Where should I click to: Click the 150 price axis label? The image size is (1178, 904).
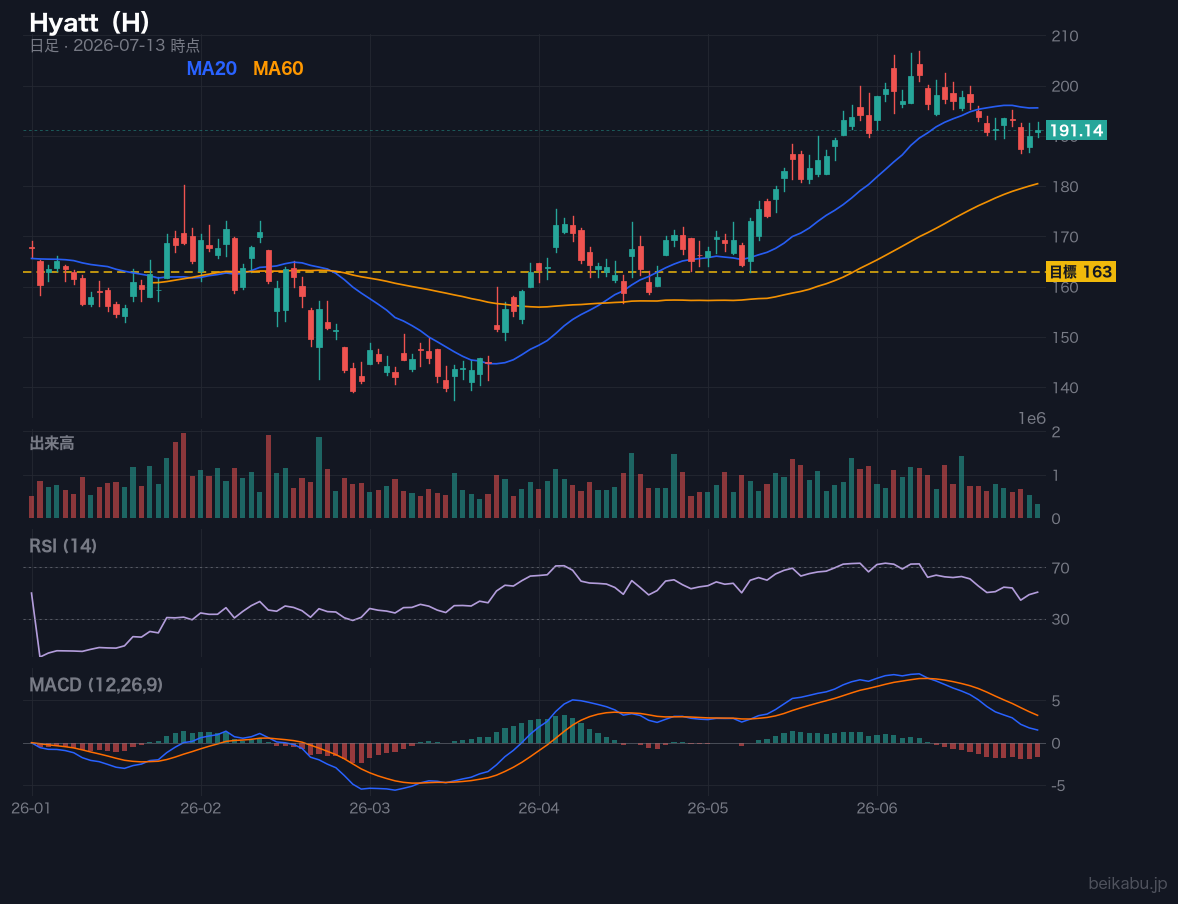pyautogui.click(x=1065, y=337)
